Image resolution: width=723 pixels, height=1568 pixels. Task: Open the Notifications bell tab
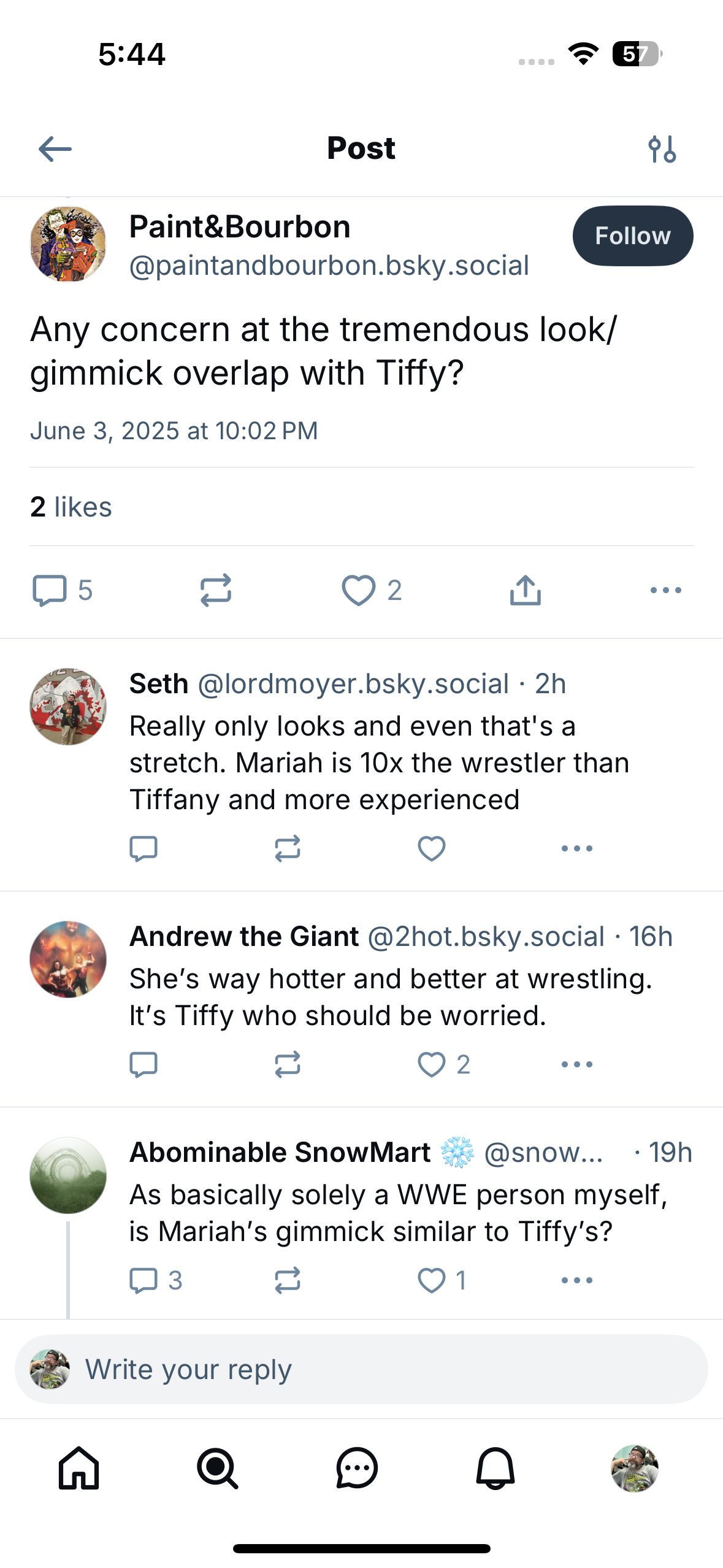coord(495,1469)
